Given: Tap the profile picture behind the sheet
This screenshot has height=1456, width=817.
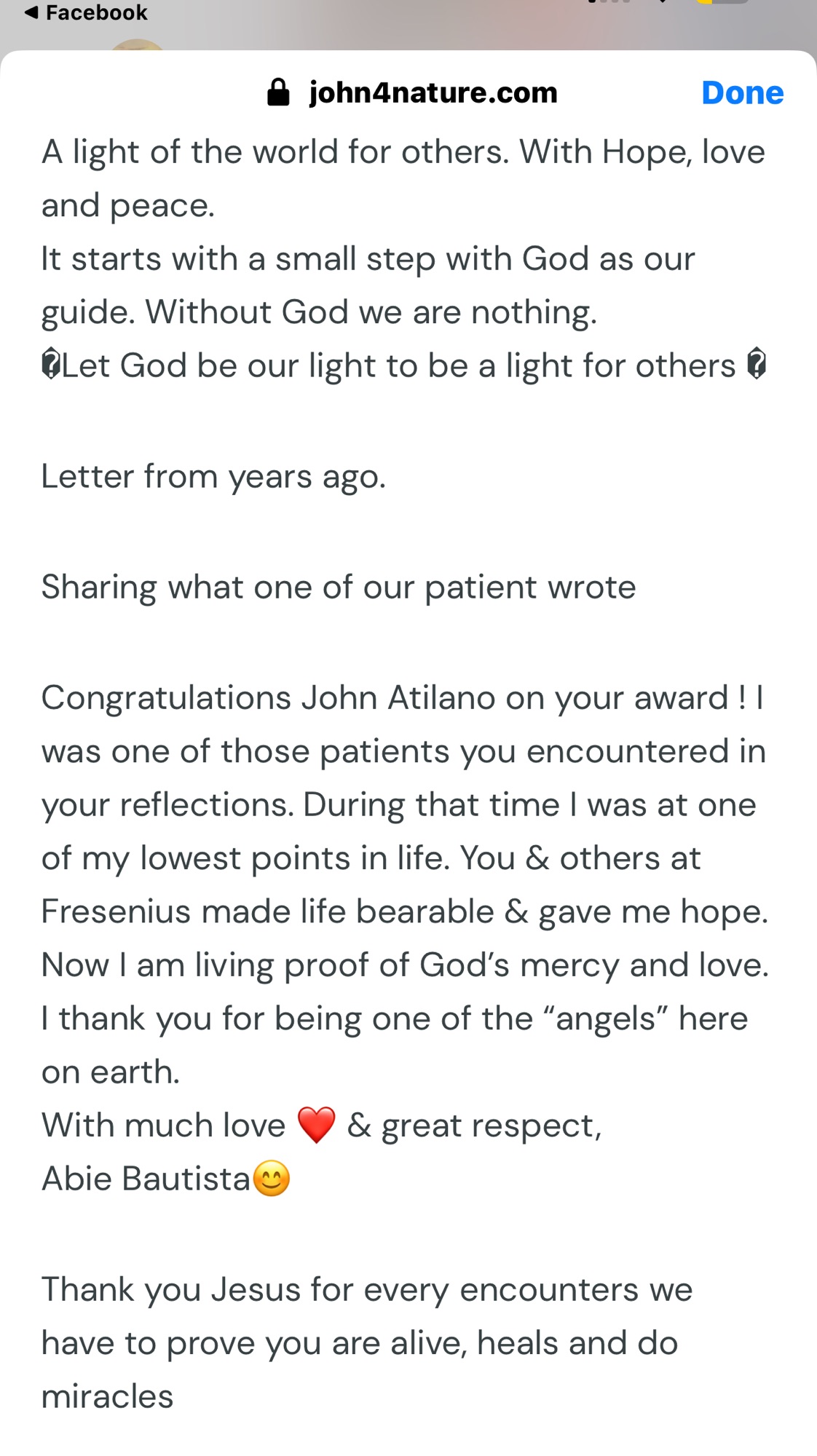Looking at the screenshot, I should click(x=137, y=45).
